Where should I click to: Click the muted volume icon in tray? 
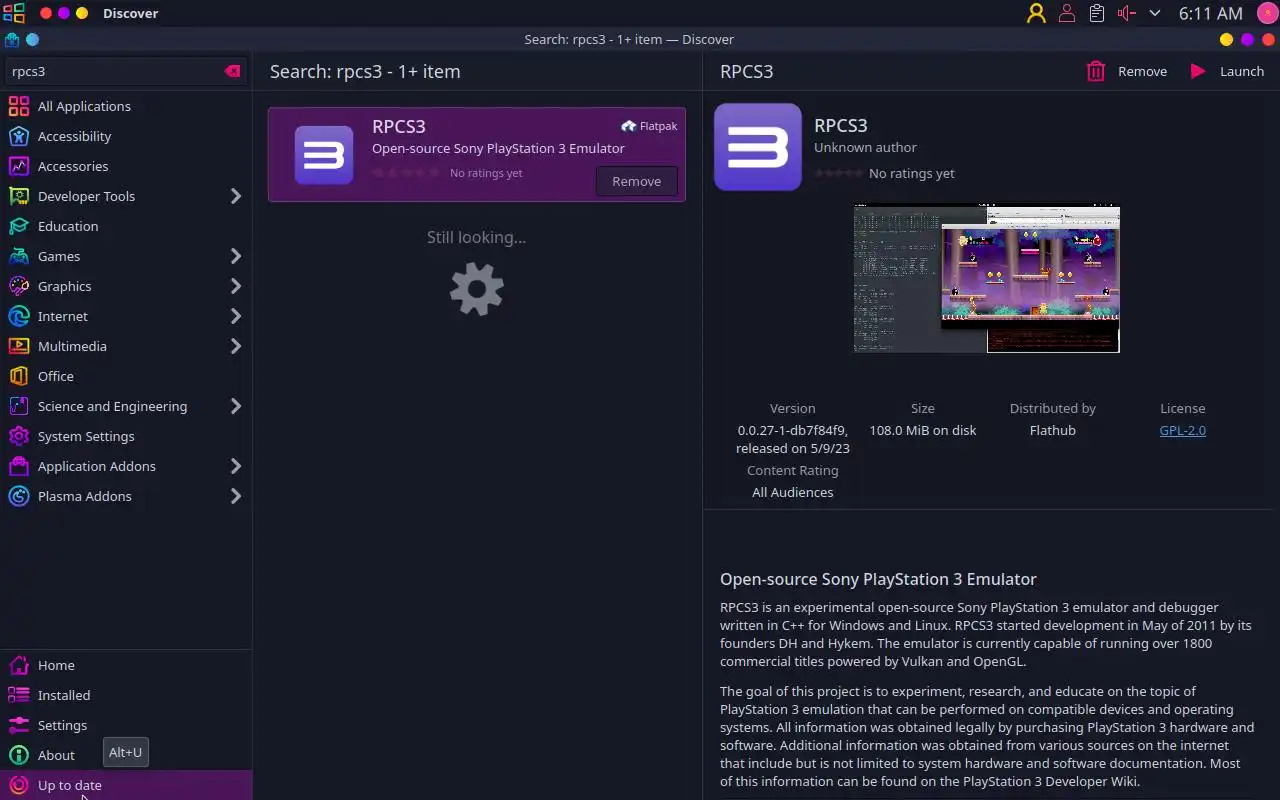point(1126,13)
